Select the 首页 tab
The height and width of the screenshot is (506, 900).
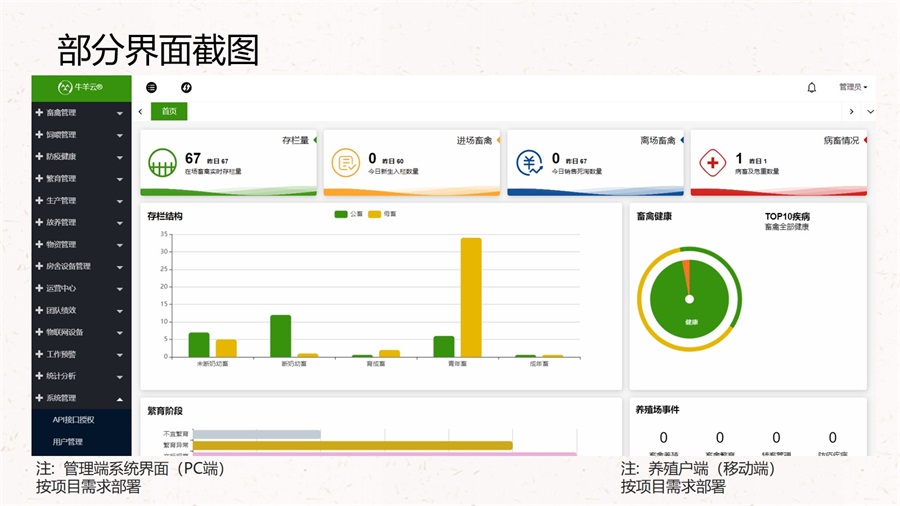click(x=169, y=112)
